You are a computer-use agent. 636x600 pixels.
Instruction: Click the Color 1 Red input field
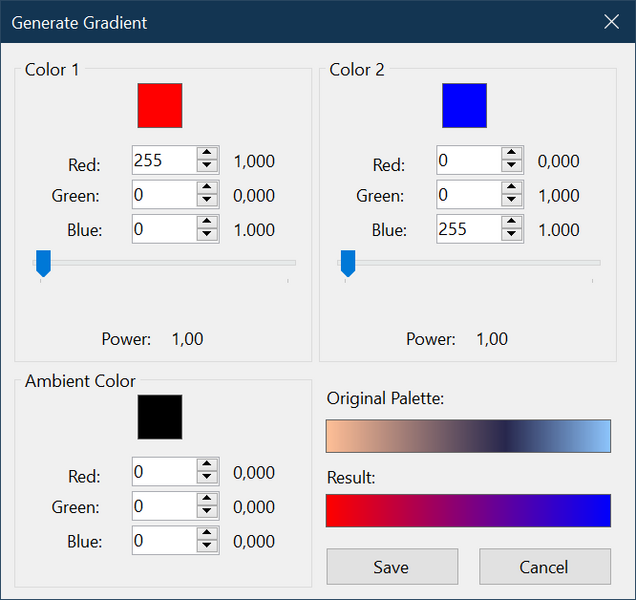163,160
